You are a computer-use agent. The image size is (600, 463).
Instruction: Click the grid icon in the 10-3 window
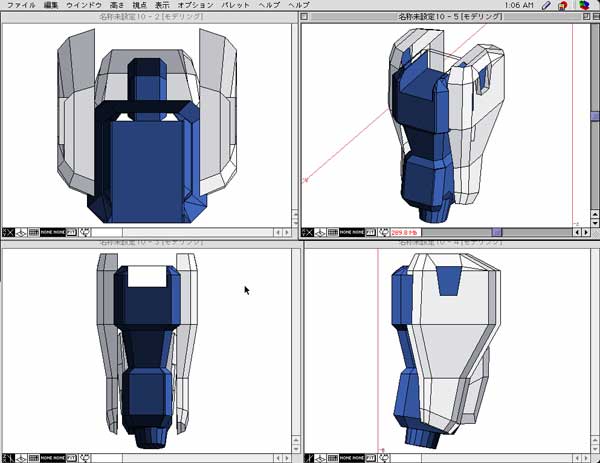34,458
